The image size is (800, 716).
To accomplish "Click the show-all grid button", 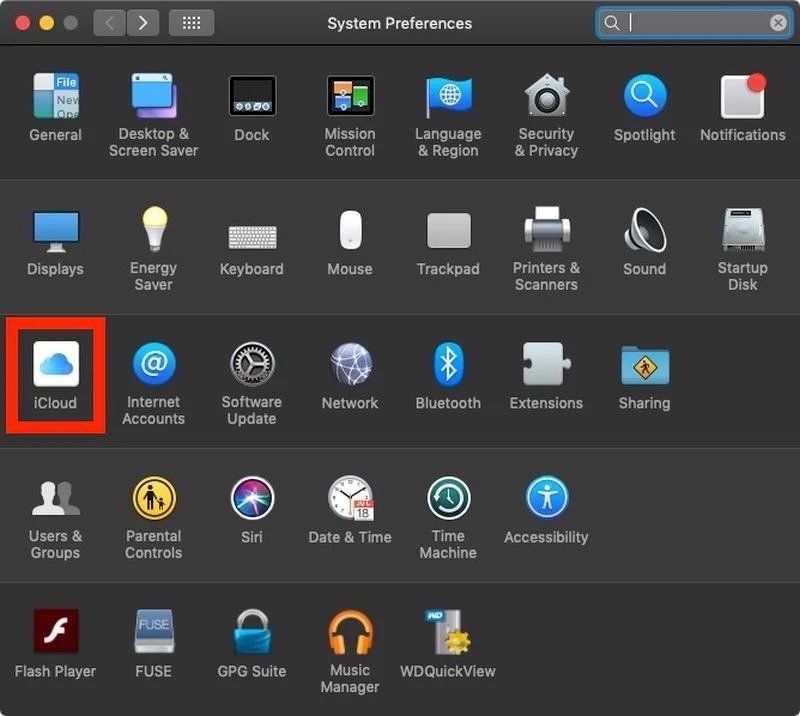I will [191, 22].
